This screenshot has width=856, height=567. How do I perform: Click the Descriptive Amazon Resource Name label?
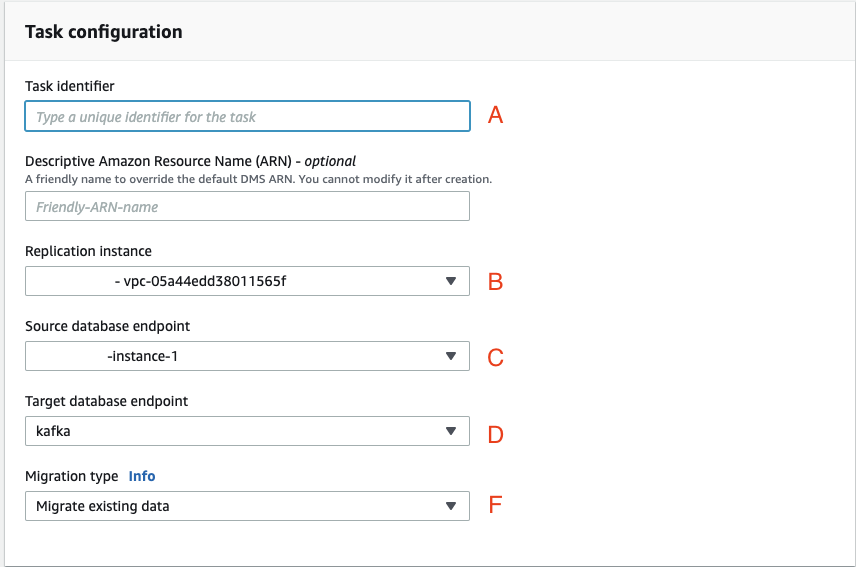point(160,160)
